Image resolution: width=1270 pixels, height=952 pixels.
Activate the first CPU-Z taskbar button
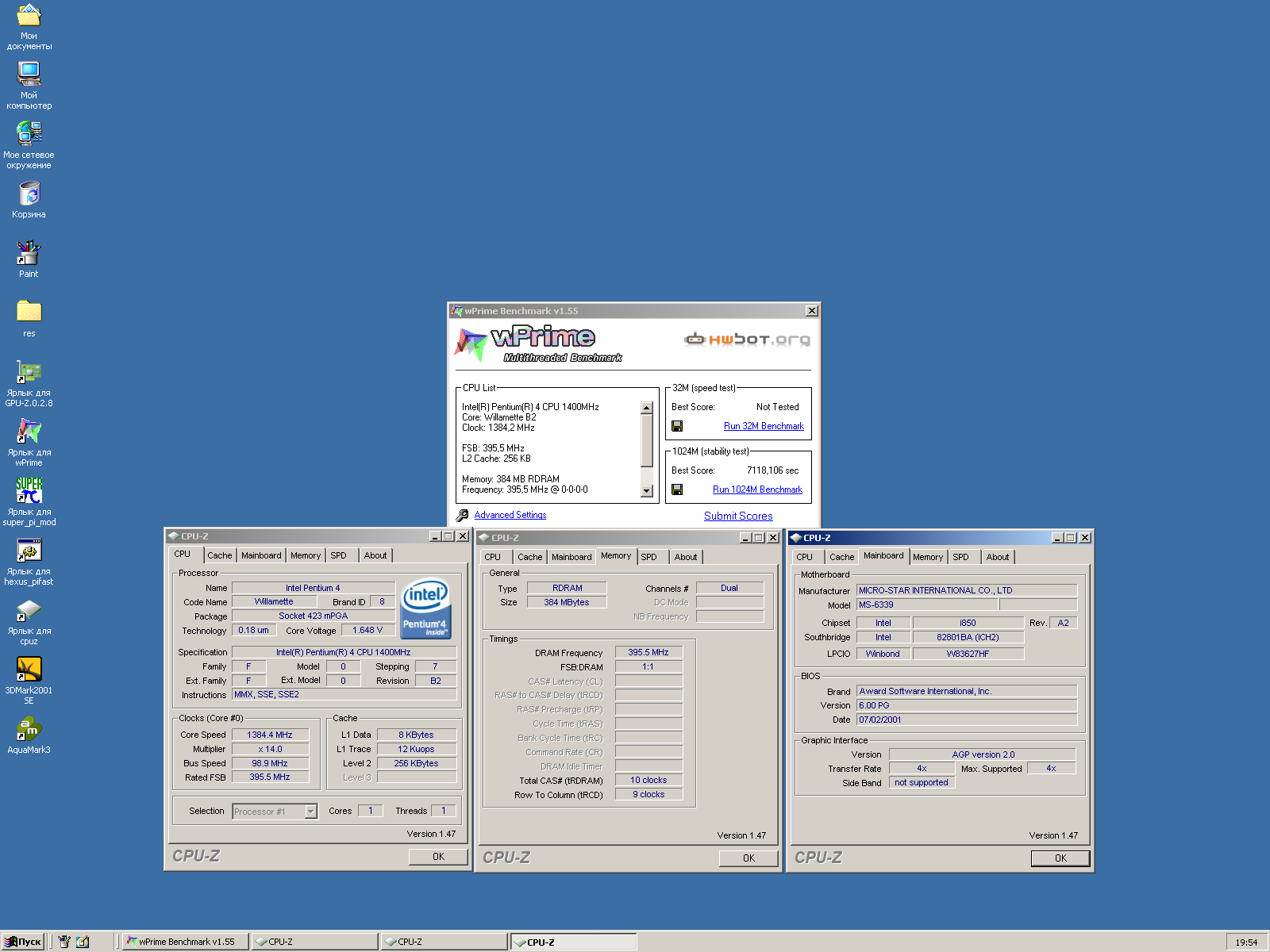click(314, 942)
